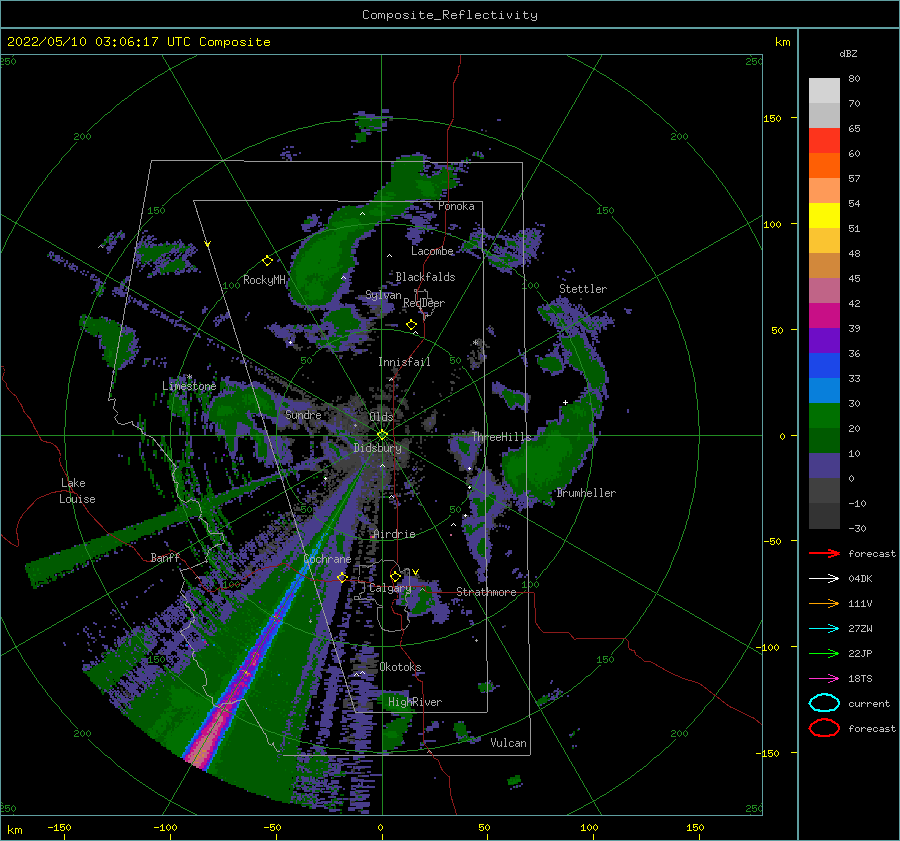Click the cyan current ellipse in the legend
This screenshot has width=900, height=841.
tap(824, 703)
